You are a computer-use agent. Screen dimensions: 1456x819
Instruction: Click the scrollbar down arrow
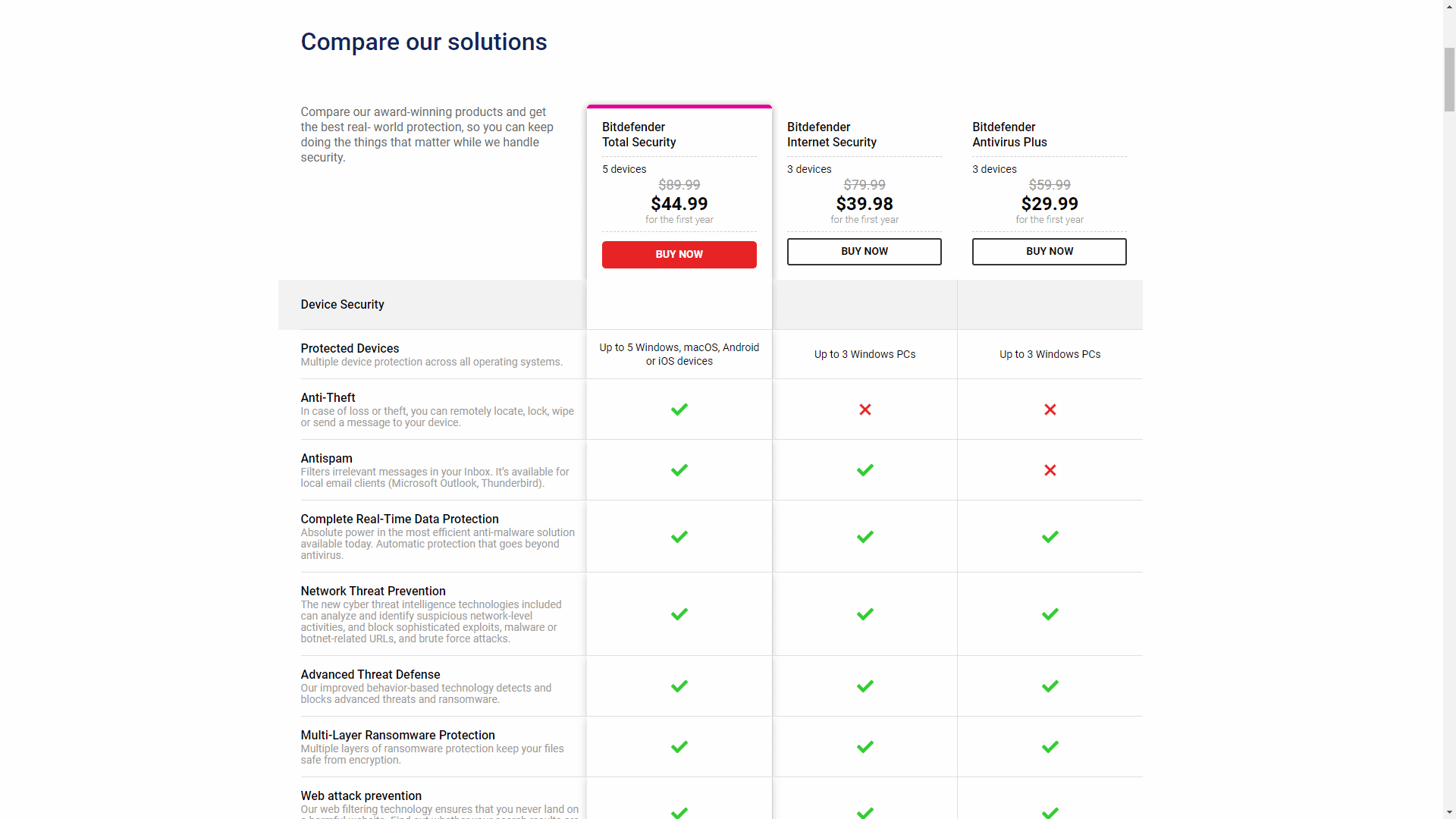click(x=1449, y=812)
